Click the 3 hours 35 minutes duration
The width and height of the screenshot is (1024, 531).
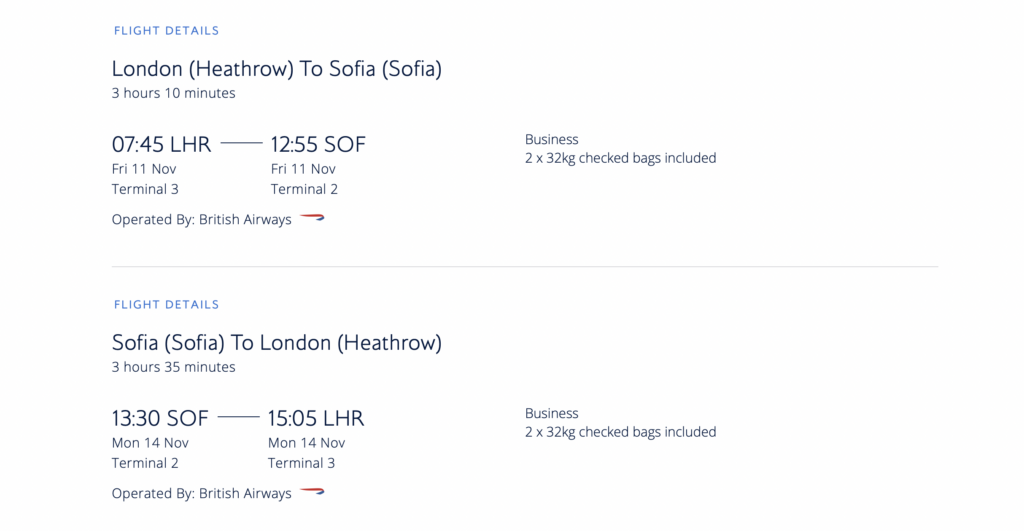(173, 367)
